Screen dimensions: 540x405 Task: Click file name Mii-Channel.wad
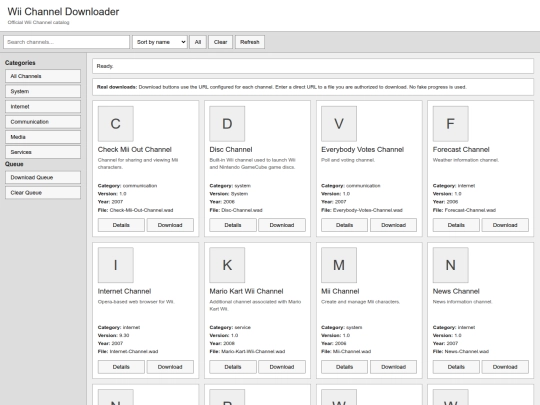coord(352,352)
